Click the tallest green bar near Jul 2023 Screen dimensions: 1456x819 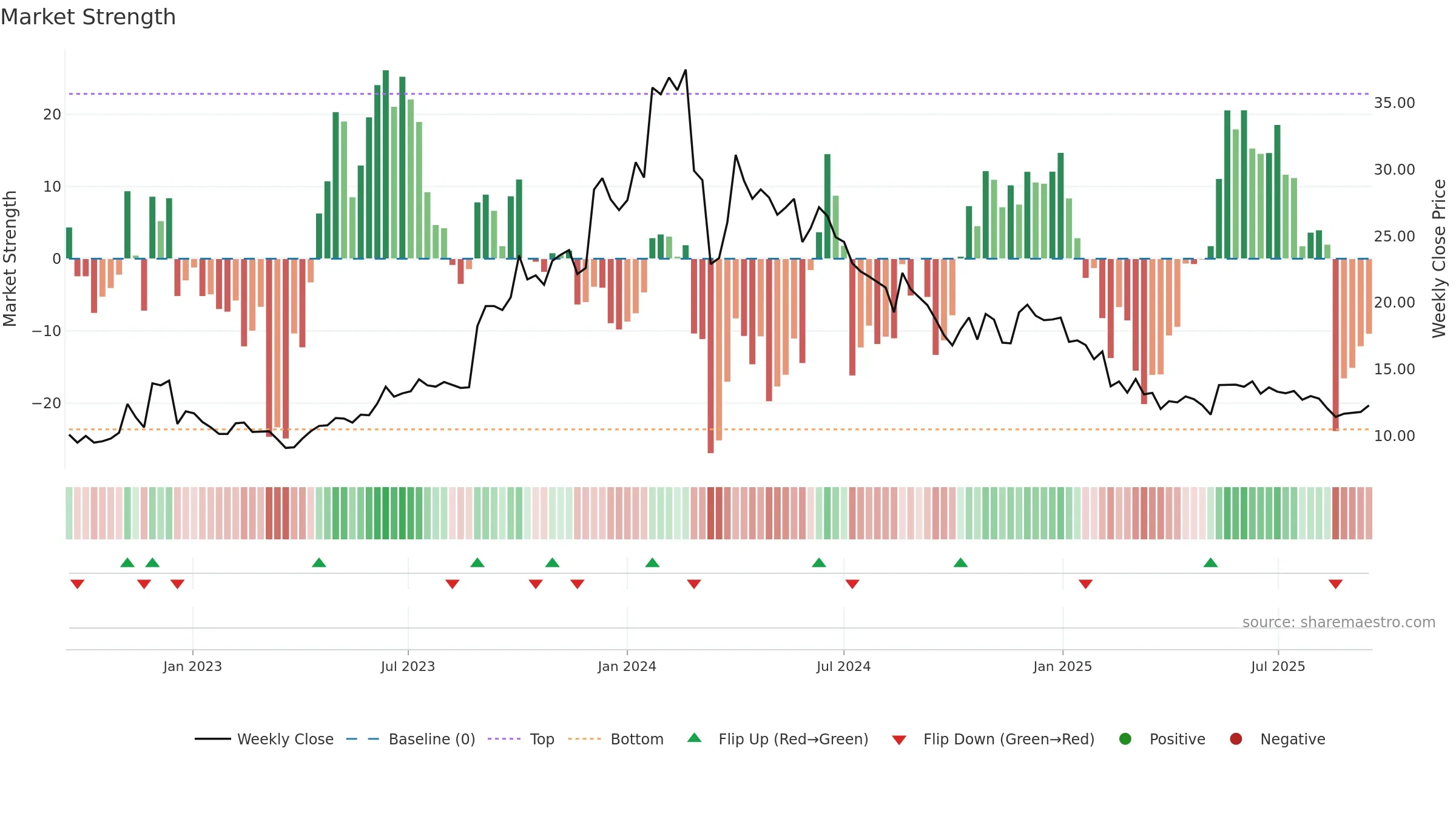386,164
